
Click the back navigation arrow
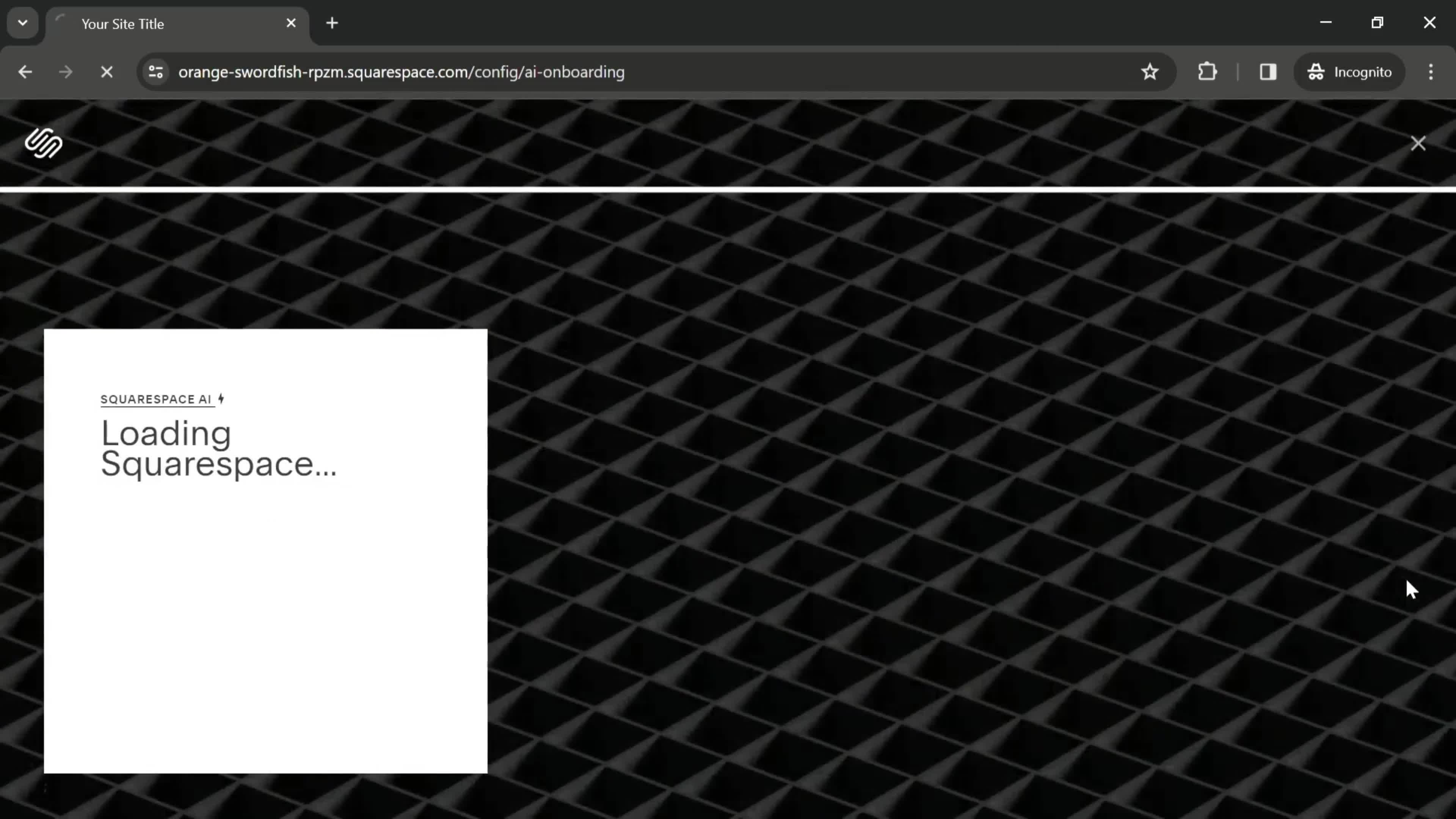pos(25,71)
